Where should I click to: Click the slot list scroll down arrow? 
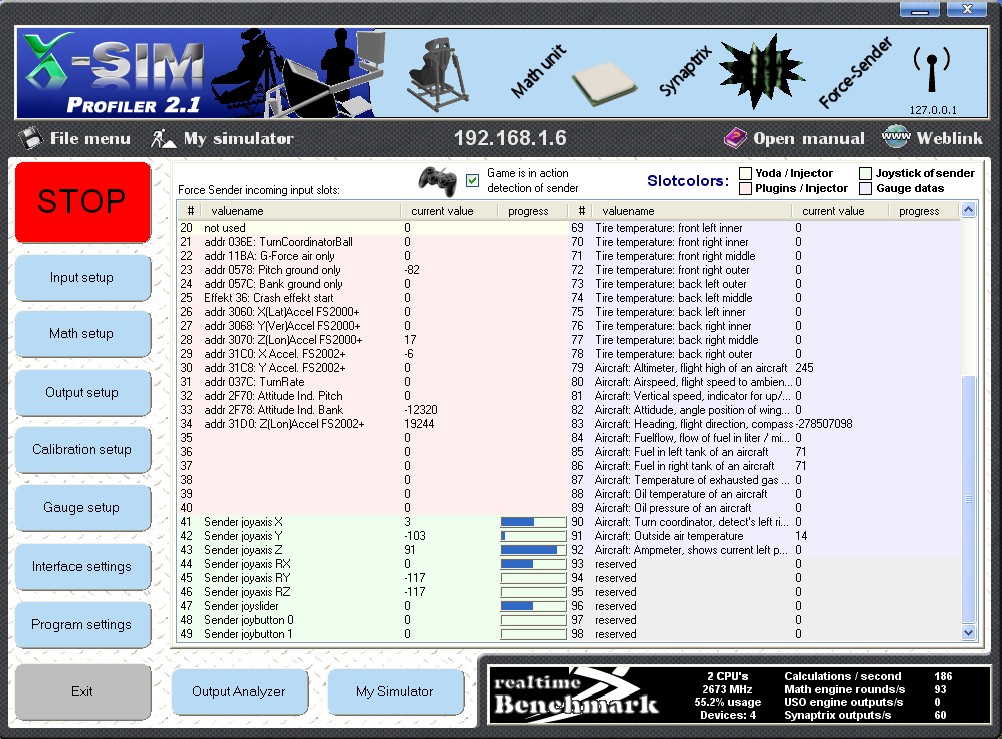point(968,633)
